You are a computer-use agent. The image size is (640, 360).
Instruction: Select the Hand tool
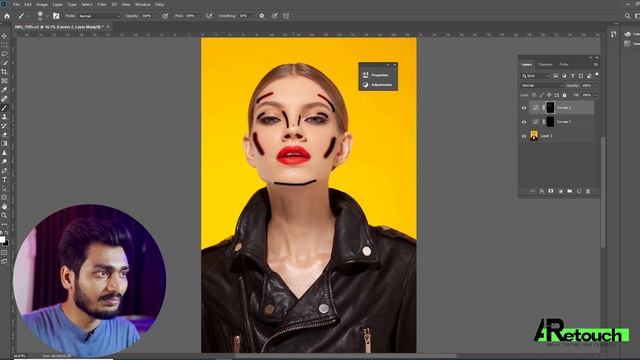(4, 207)
